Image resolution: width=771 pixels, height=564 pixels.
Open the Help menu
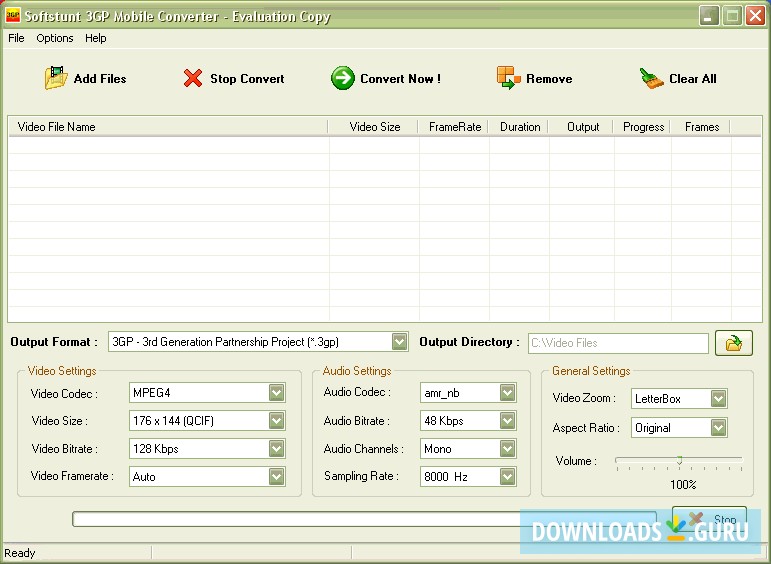(95, 38)
